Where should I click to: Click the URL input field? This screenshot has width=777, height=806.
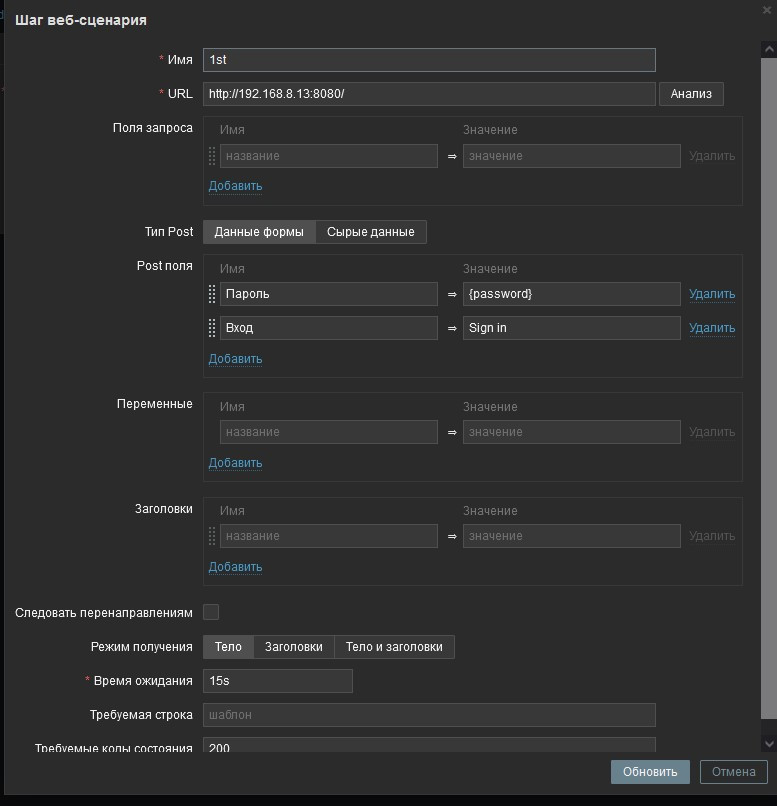pos(429,94)
